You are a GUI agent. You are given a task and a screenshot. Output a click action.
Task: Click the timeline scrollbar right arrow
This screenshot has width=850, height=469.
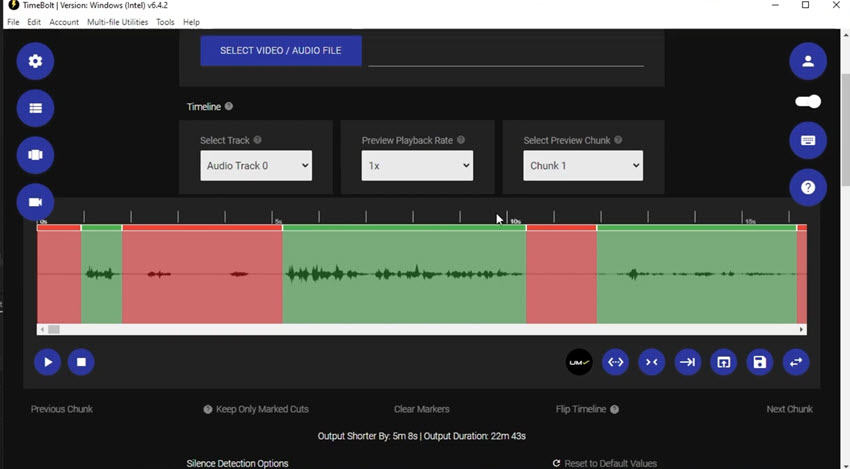point(801,329)
